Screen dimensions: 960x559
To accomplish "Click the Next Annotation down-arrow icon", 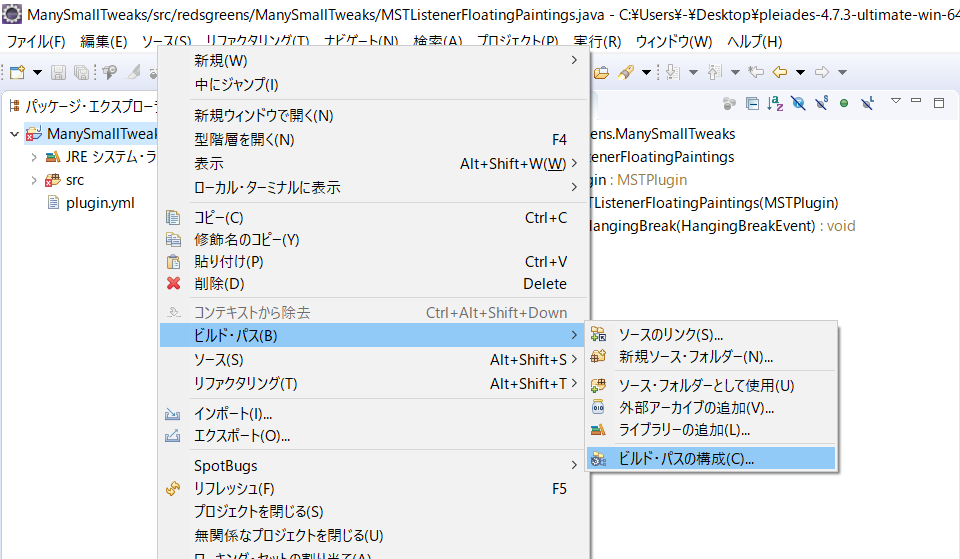I will (673, 72).
